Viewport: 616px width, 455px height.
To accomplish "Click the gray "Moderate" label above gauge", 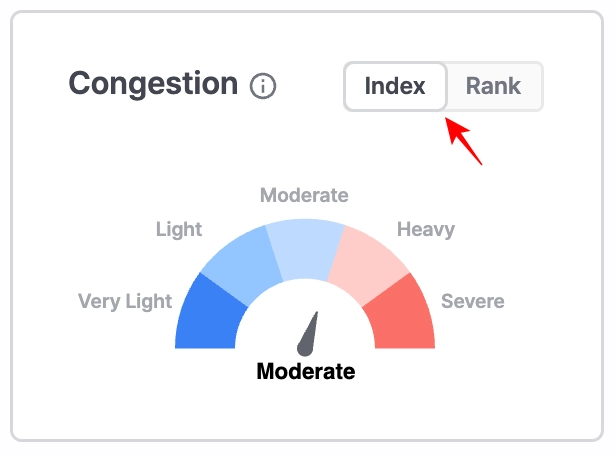I will 304,195.
